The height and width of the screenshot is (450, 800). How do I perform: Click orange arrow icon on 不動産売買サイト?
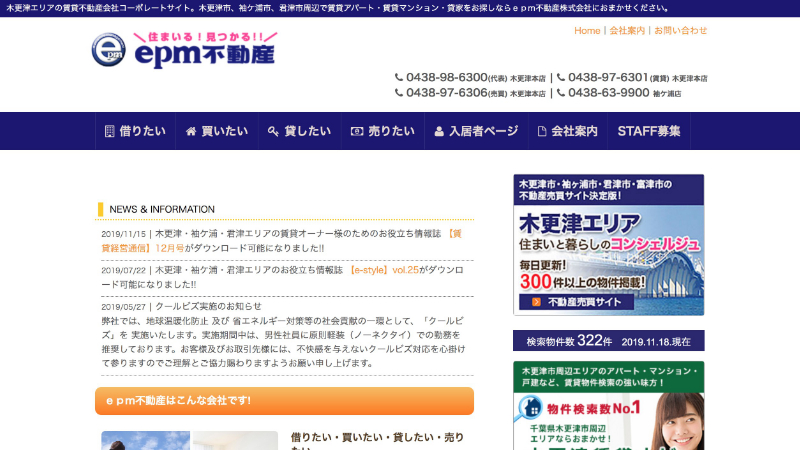click(x=536, y=302)
